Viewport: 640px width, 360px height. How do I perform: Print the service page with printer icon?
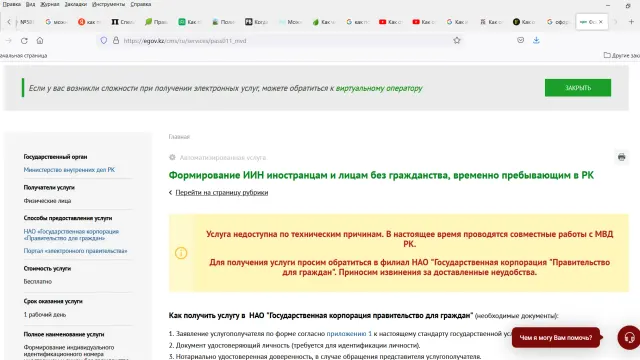click(x=621, y=157)
